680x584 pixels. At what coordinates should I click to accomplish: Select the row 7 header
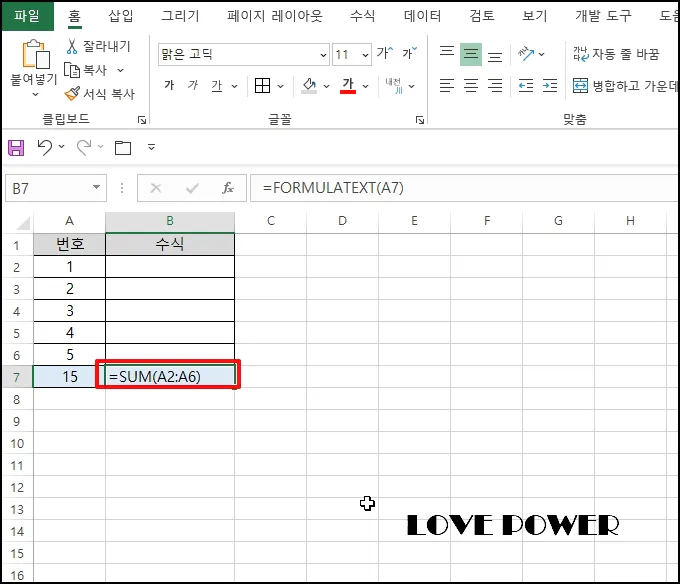tap(17, 377)
